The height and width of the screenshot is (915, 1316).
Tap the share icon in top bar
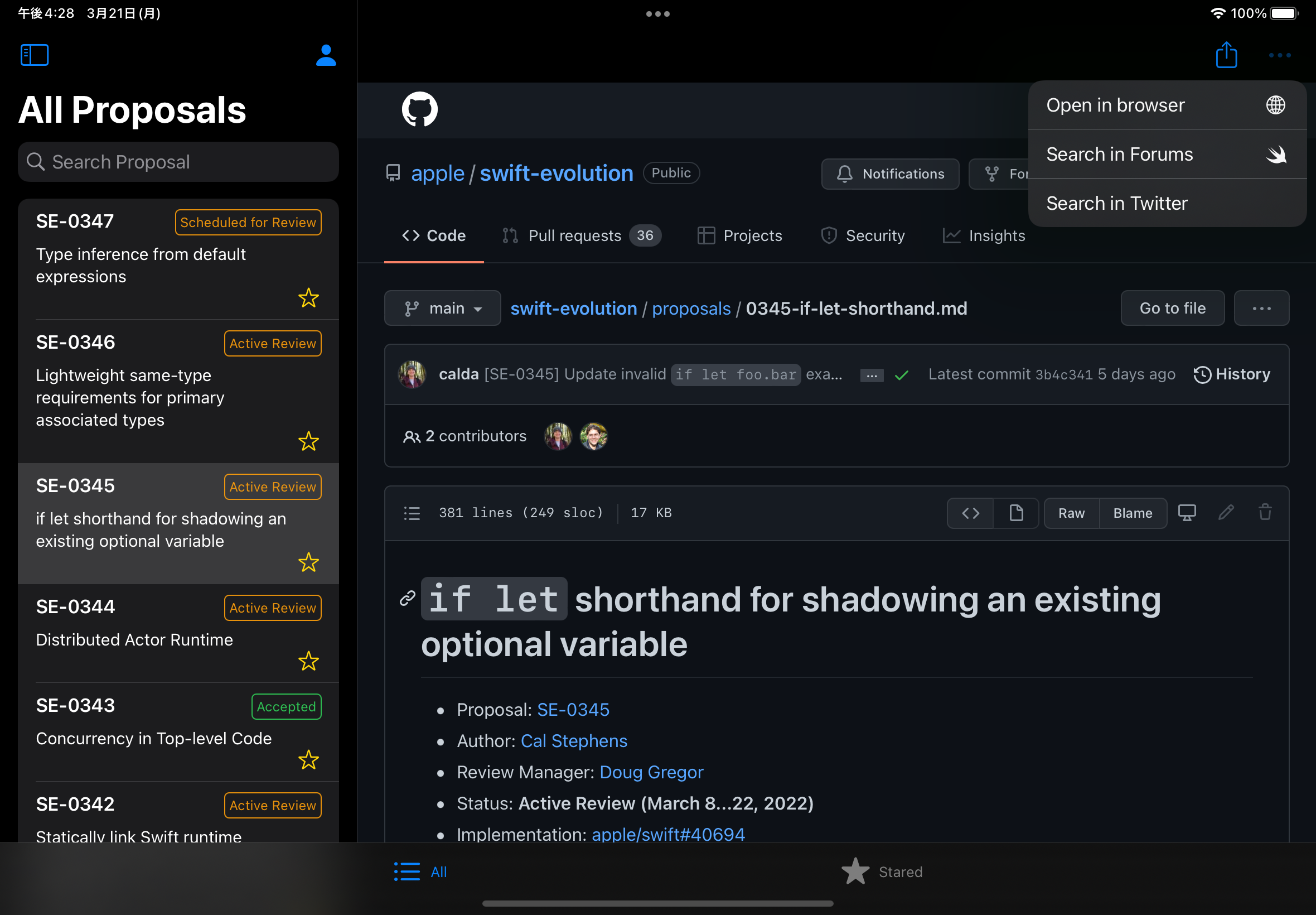[1226, 55]
